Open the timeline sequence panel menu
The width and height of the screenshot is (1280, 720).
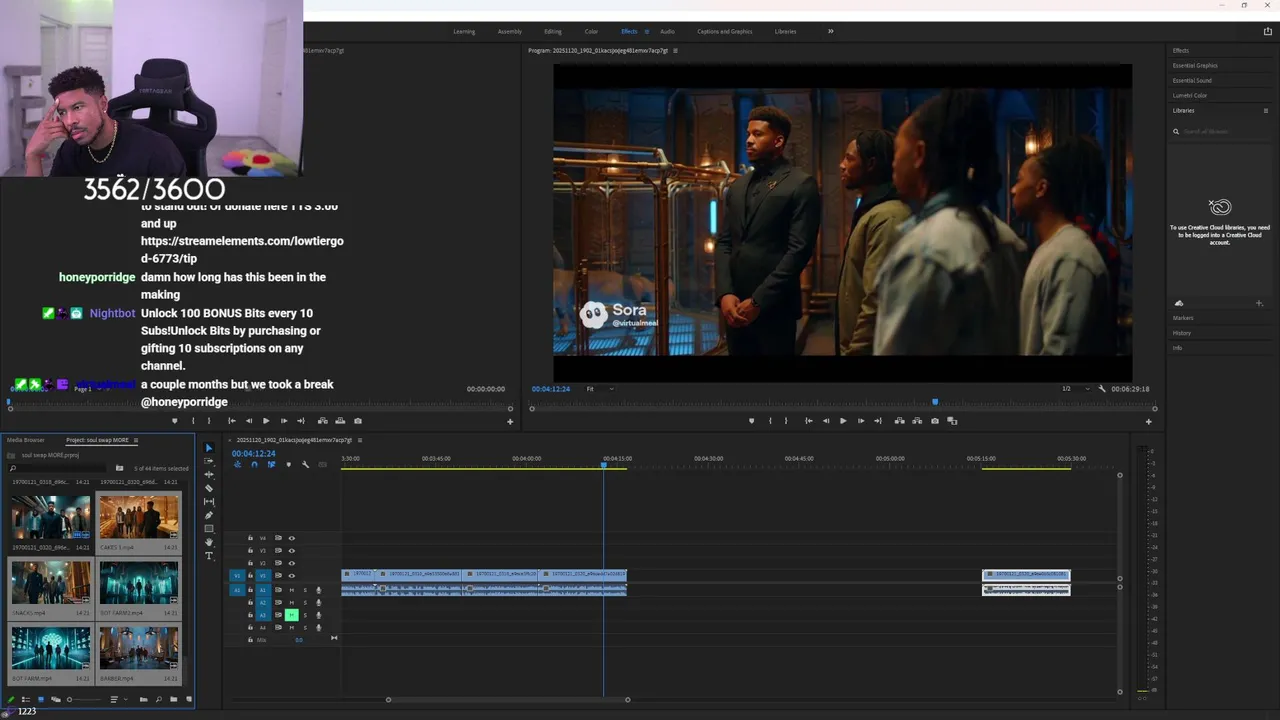tap(360, 440)
